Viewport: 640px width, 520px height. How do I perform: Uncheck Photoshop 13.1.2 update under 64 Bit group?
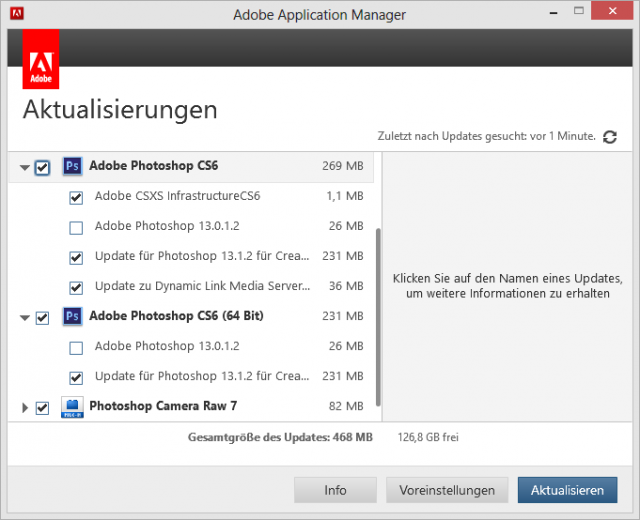point(76,378)
